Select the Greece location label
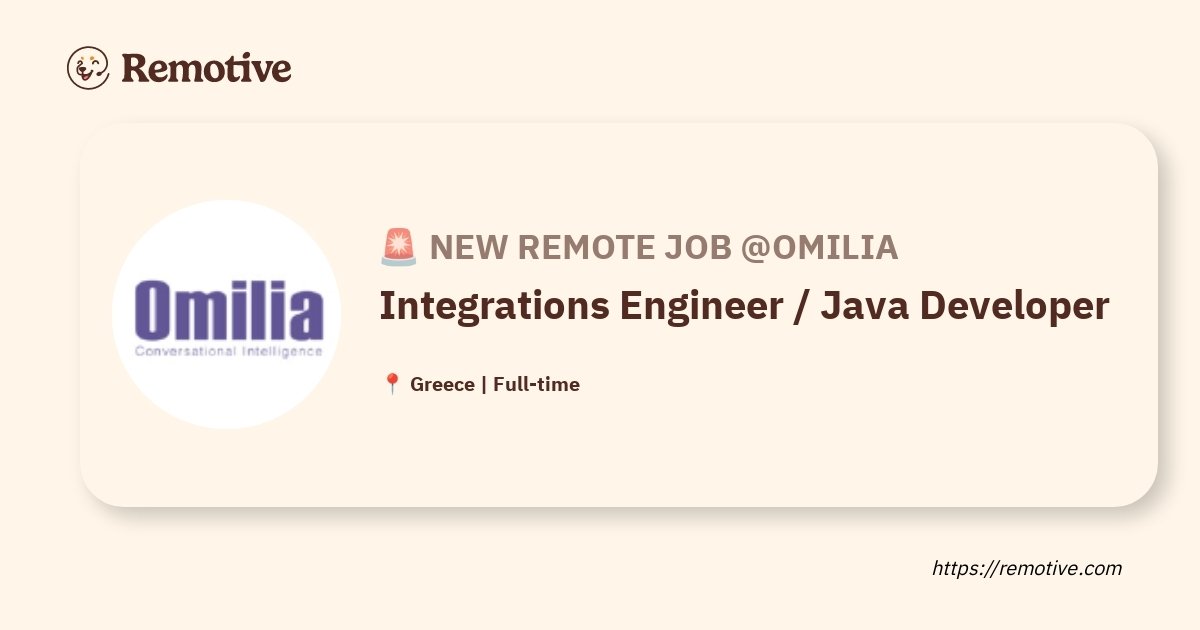 click(442, 384)
